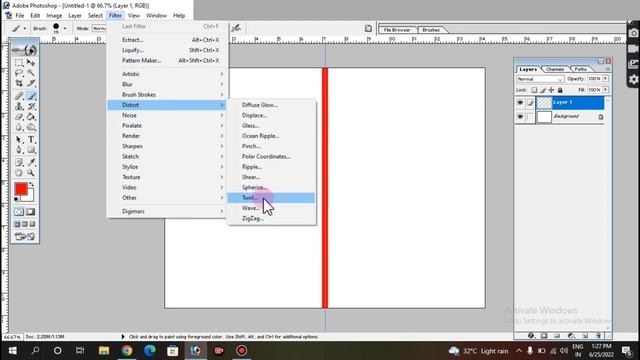Click the add layer style icon
The height and width of the screenshot is (360, 640).
(x=531, y=336)
